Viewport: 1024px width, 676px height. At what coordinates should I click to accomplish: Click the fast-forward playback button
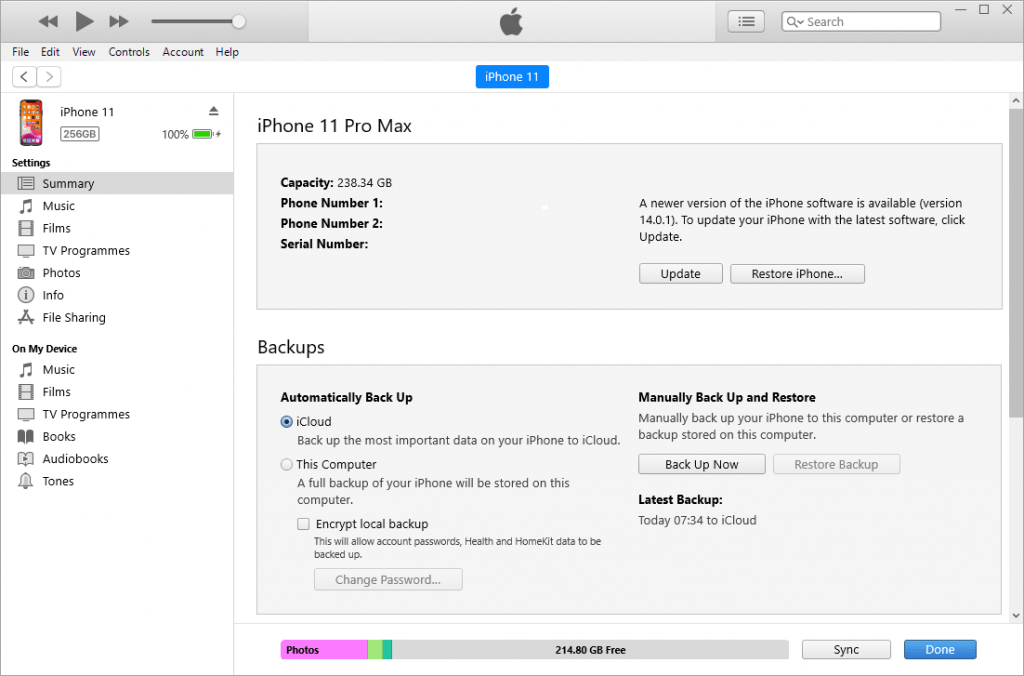pos(118,22)
